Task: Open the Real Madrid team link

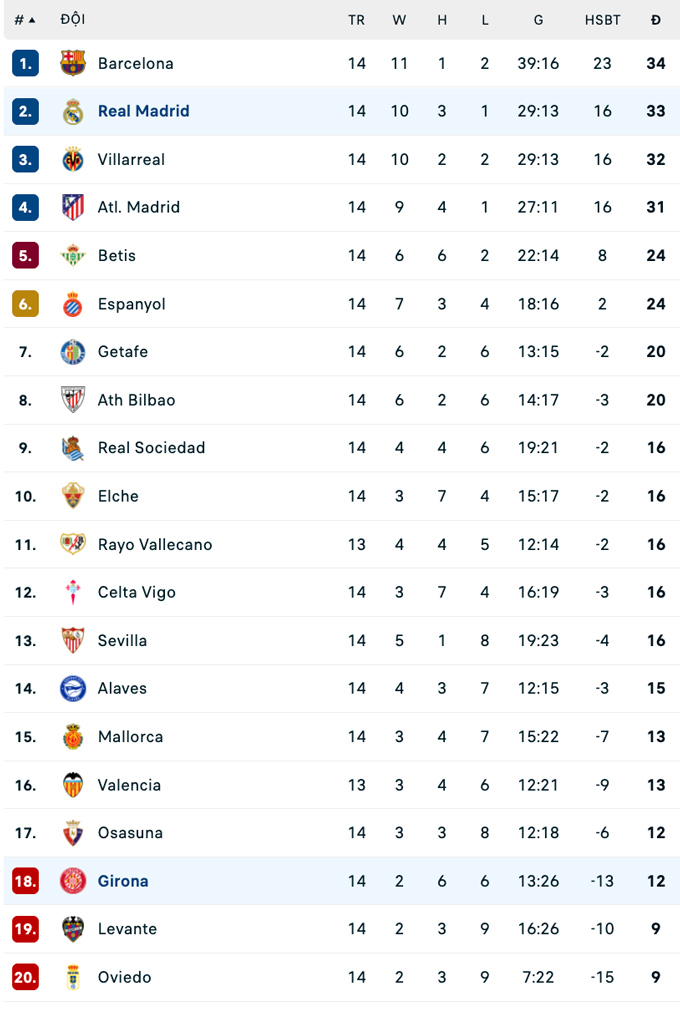Action: coord(143,111)
